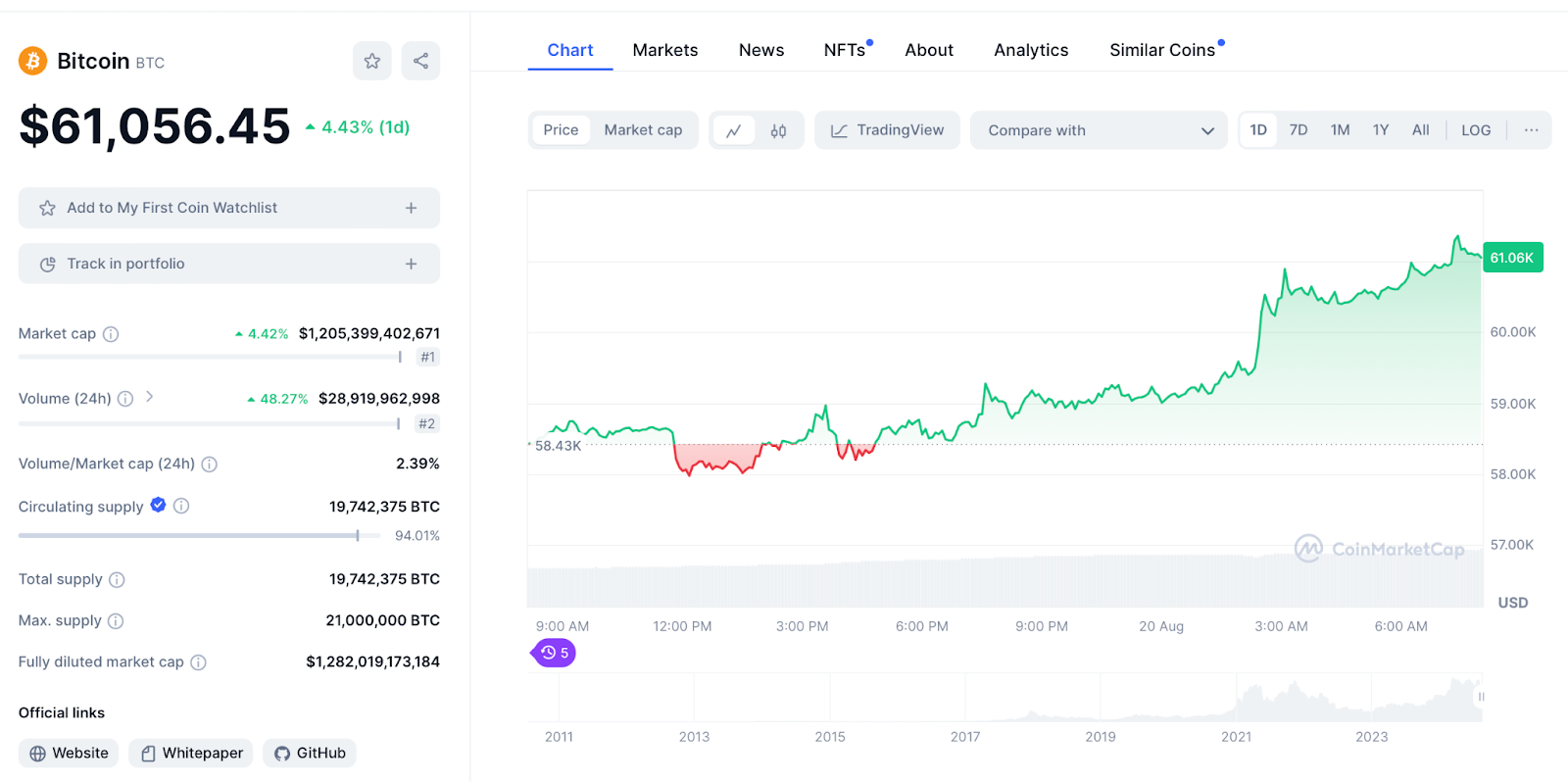
Task: Click the plus on Track in portfolio
Action: pyautogui.click(x=411, y=264)
